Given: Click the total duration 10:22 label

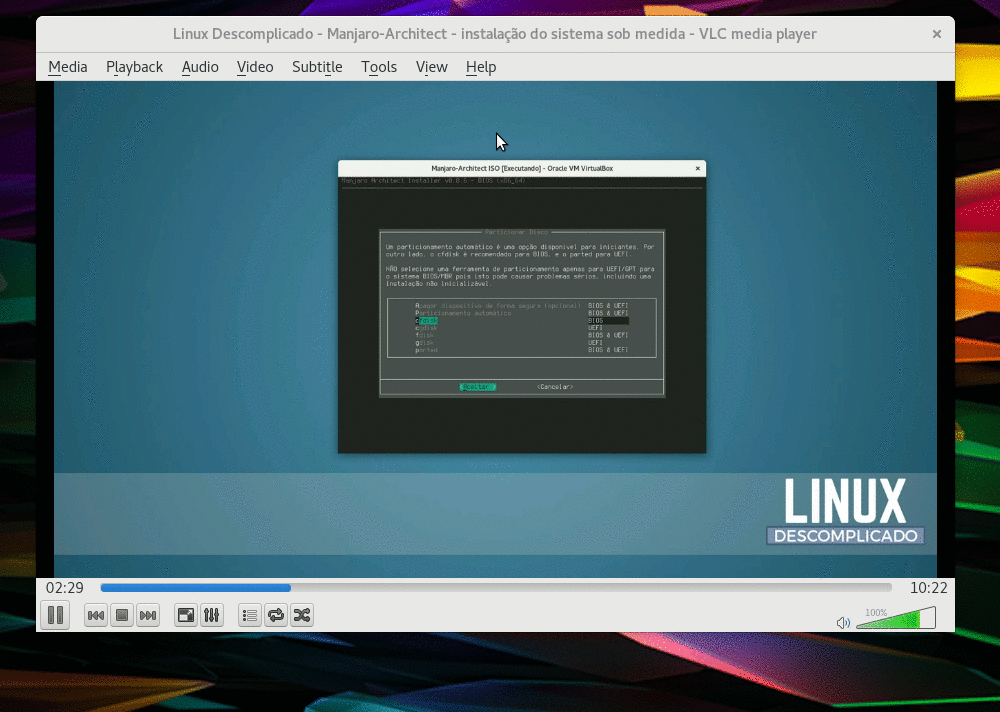Looking at the screenshot, I should (928, 588).
